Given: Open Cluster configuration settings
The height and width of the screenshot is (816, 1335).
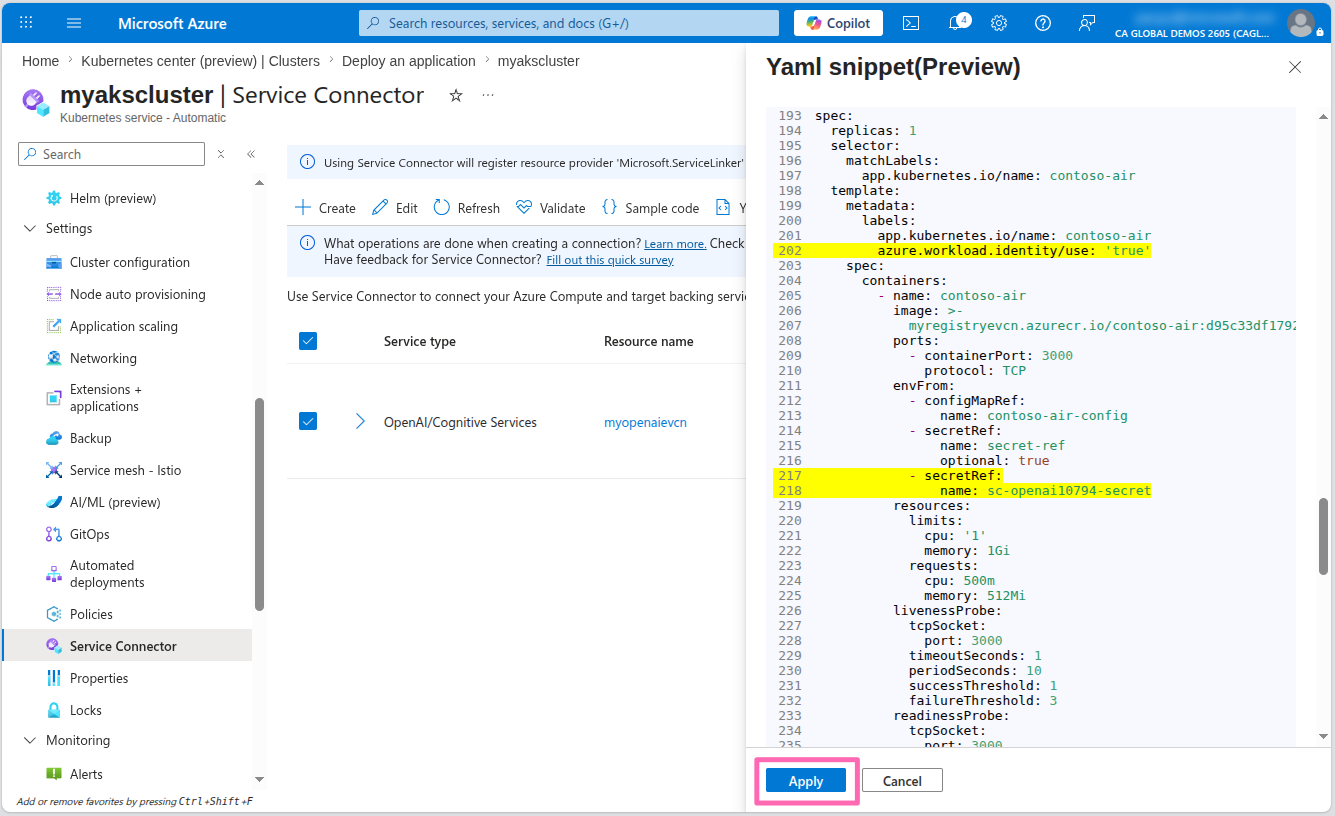Looking at the screenshot, I should coord(130,262).
